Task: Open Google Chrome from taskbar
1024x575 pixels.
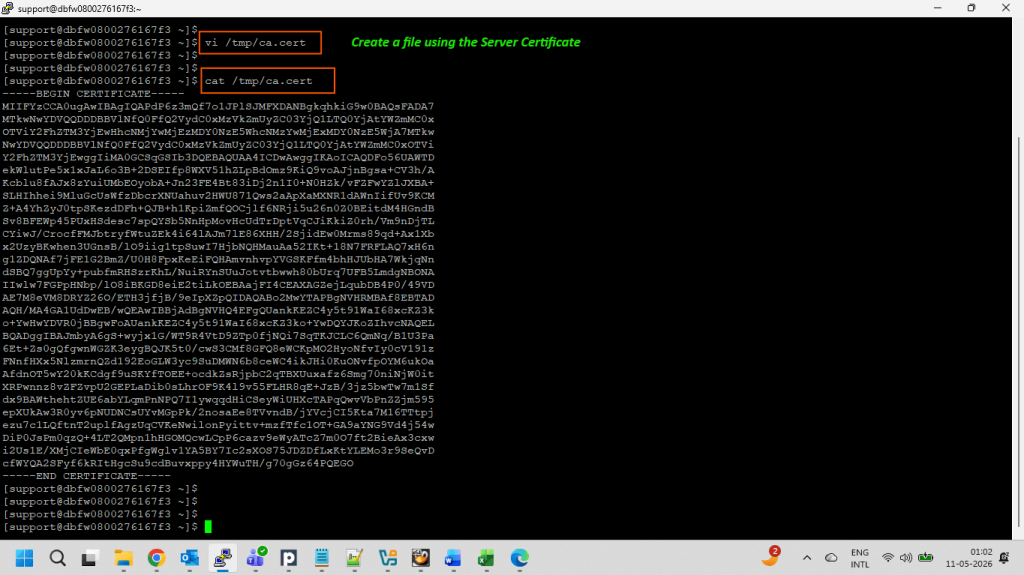Action: [156, 558]
